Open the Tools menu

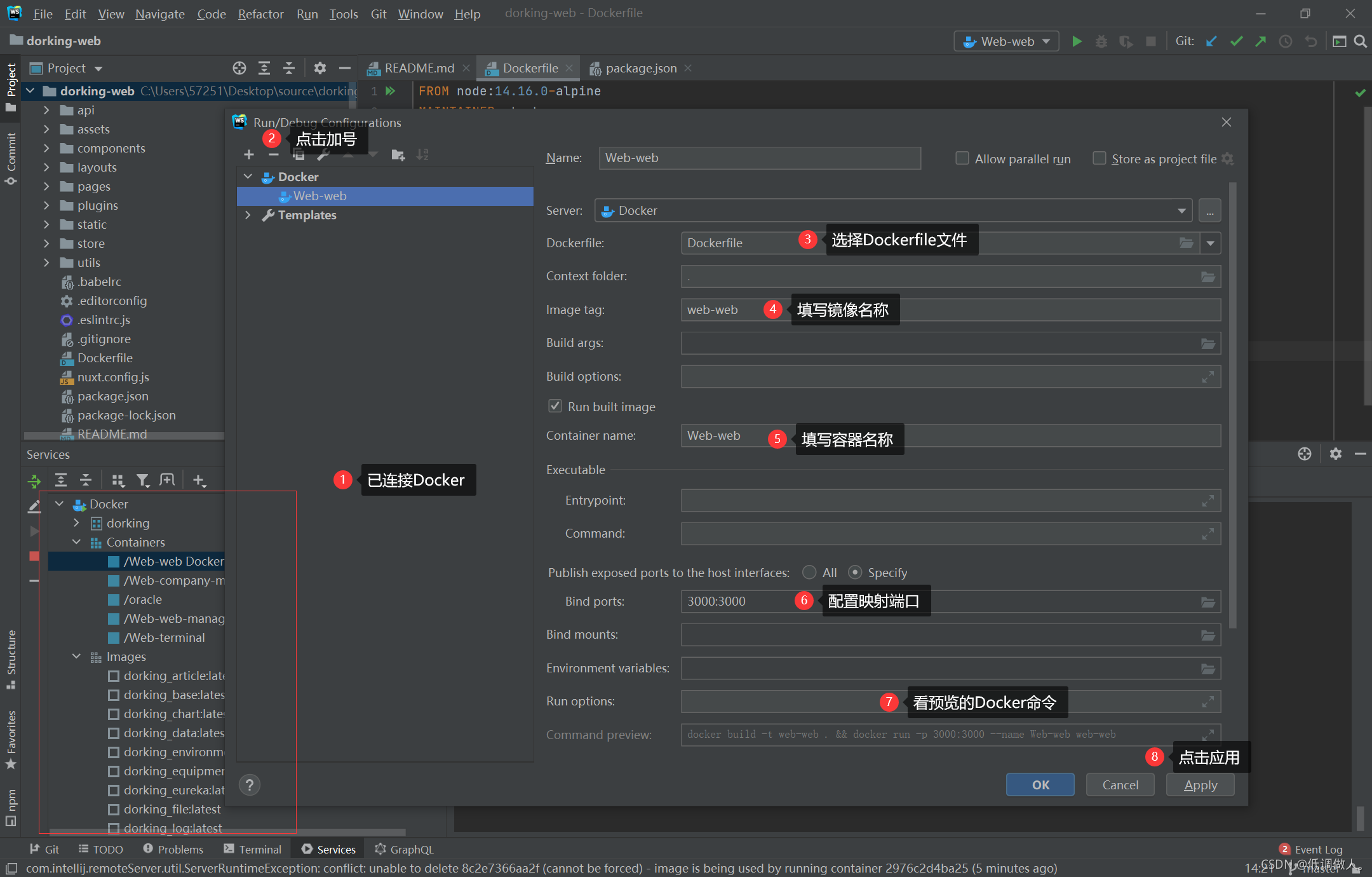click(x=344, y=13)
